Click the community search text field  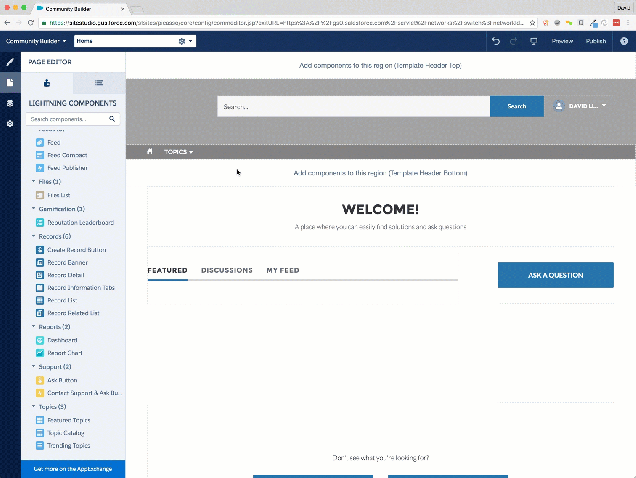pyautogui.click(x=353, y=106)
